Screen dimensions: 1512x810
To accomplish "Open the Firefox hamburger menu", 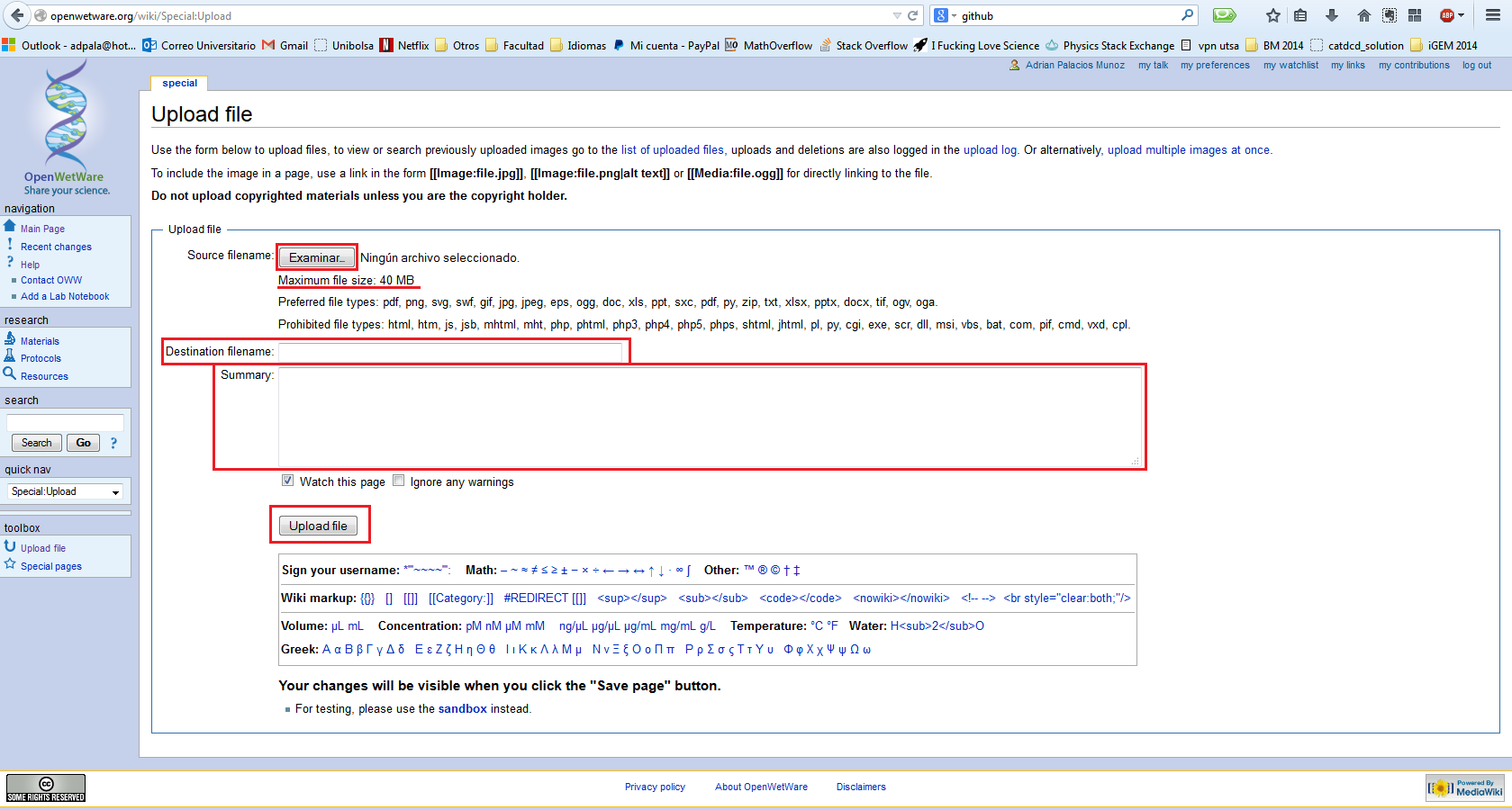I will tap(1492, 15).
